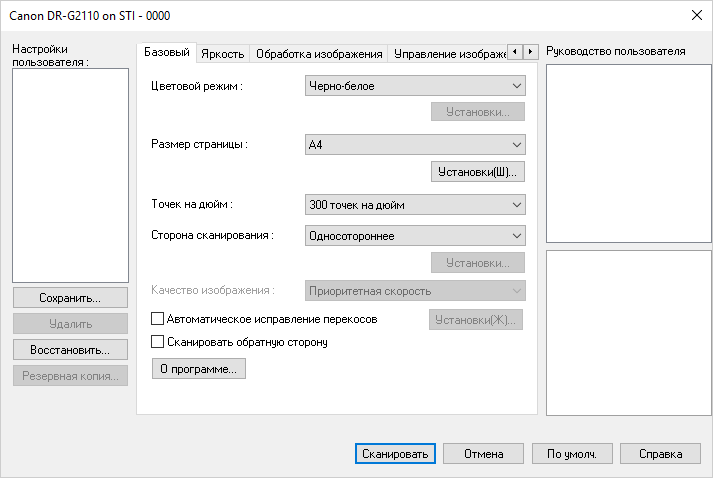The width and height of the screenshot is (713, 478).
Task: Click the По умолч. button
Action: click(x=572, y=454)
